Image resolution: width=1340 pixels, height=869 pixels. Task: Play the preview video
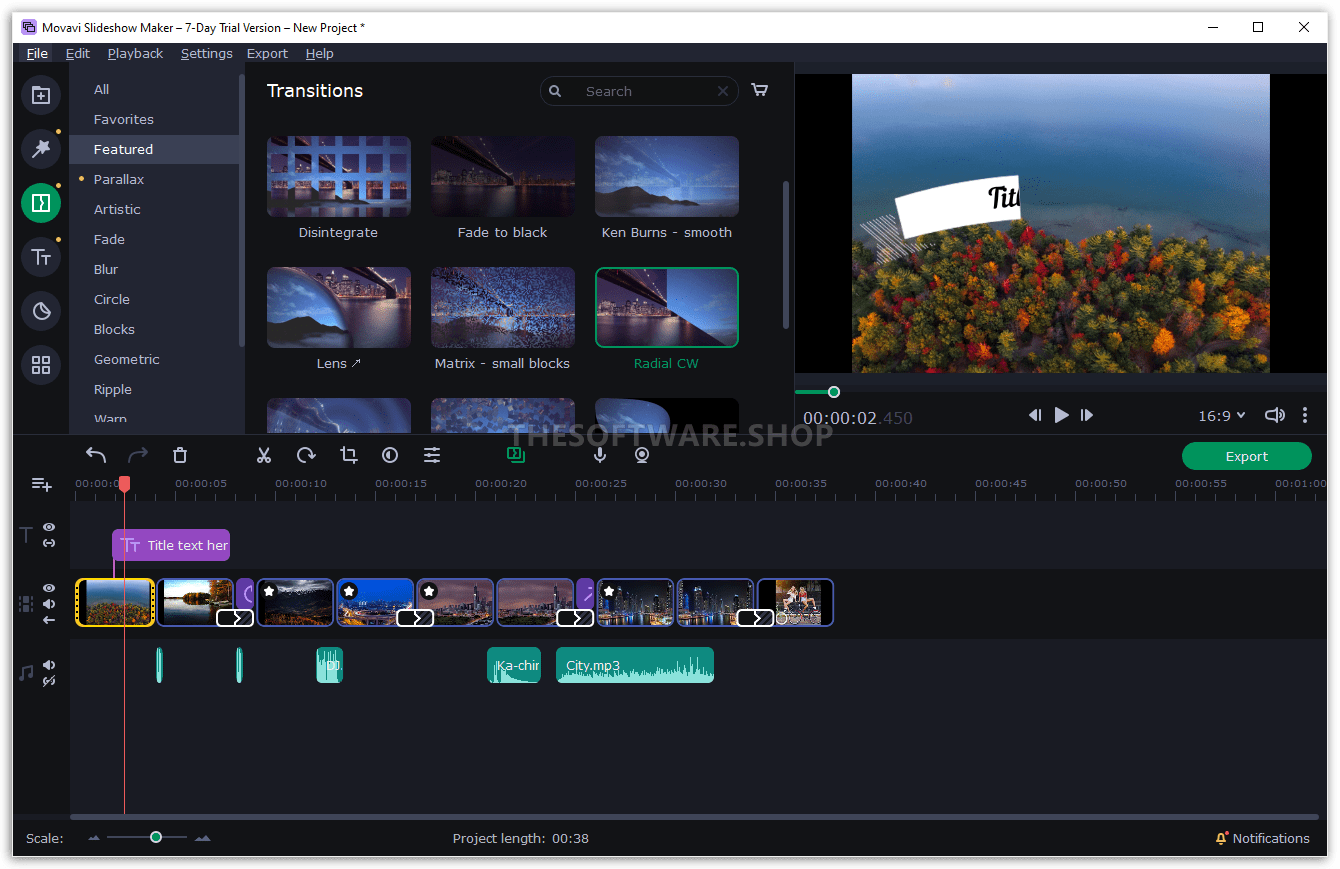(x=1061, y=415)
